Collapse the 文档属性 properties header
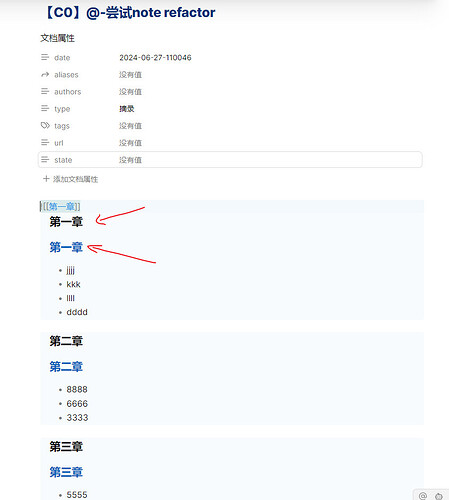 (x=57, y=38)
